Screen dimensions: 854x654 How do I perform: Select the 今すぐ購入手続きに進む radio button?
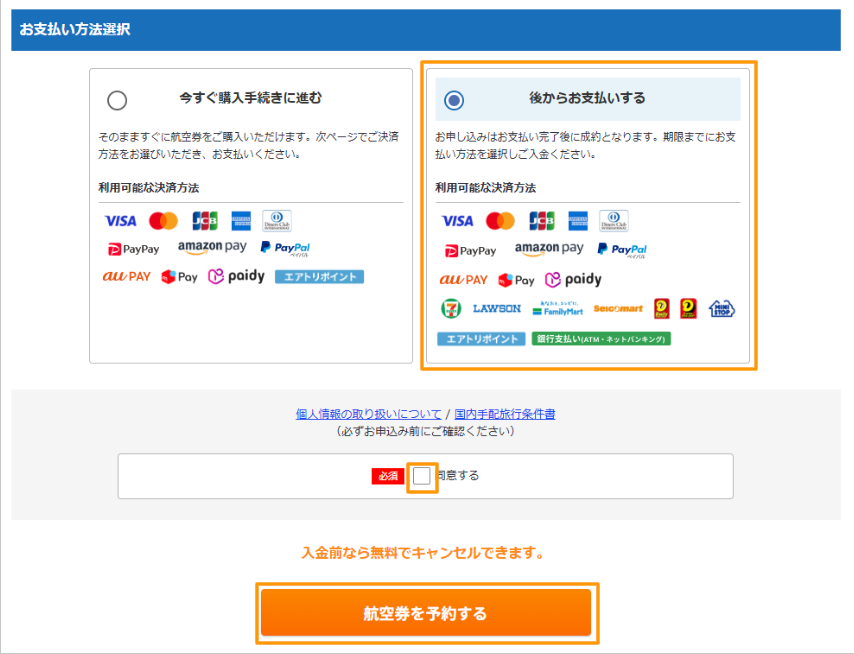(117, 100)
